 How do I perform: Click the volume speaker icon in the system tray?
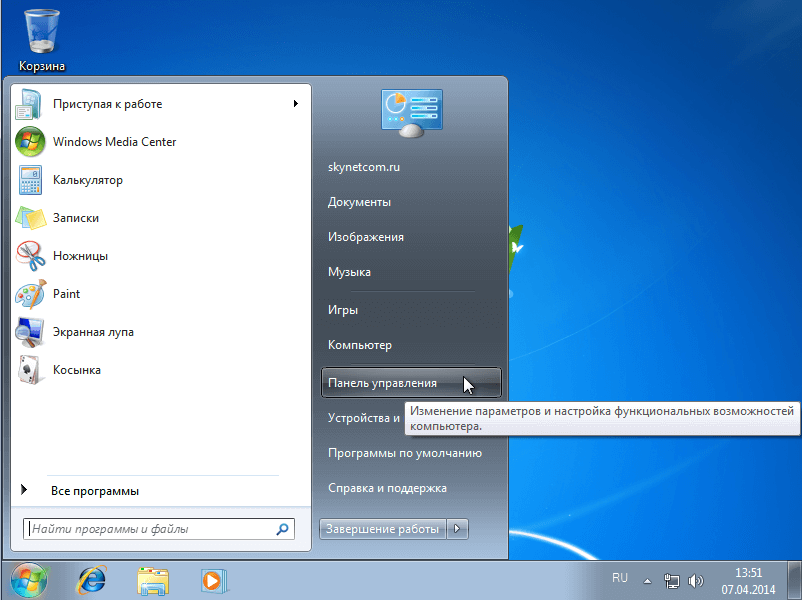(696, 580)
